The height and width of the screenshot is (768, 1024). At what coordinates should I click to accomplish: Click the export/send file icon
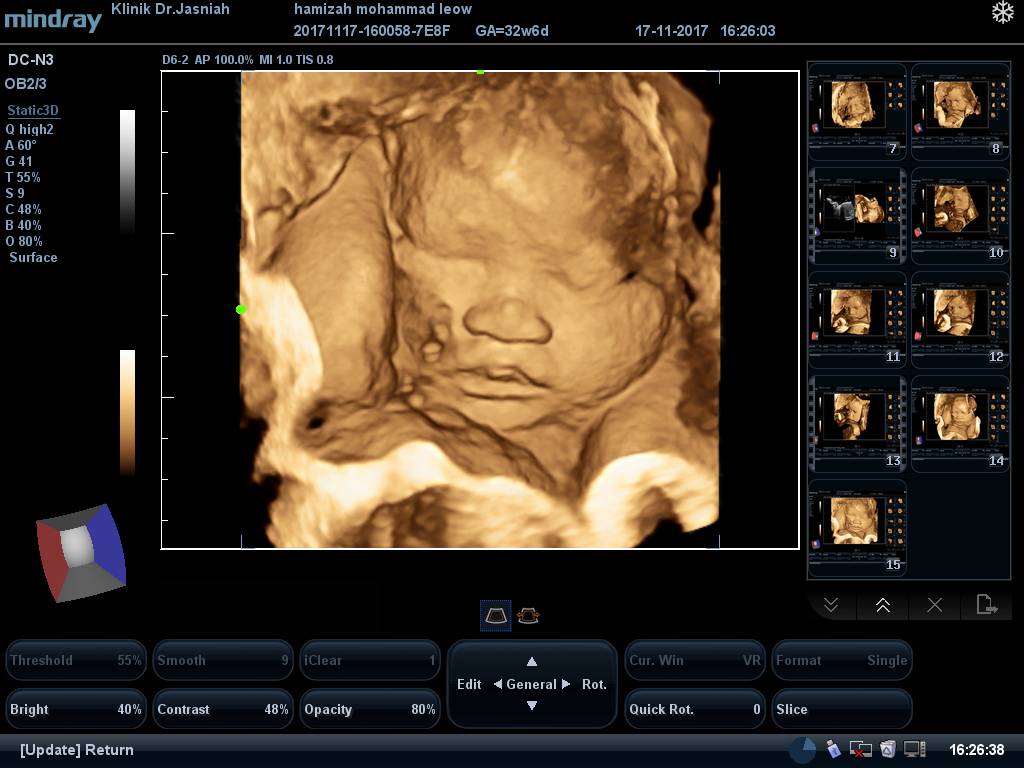tap(986, 605)
